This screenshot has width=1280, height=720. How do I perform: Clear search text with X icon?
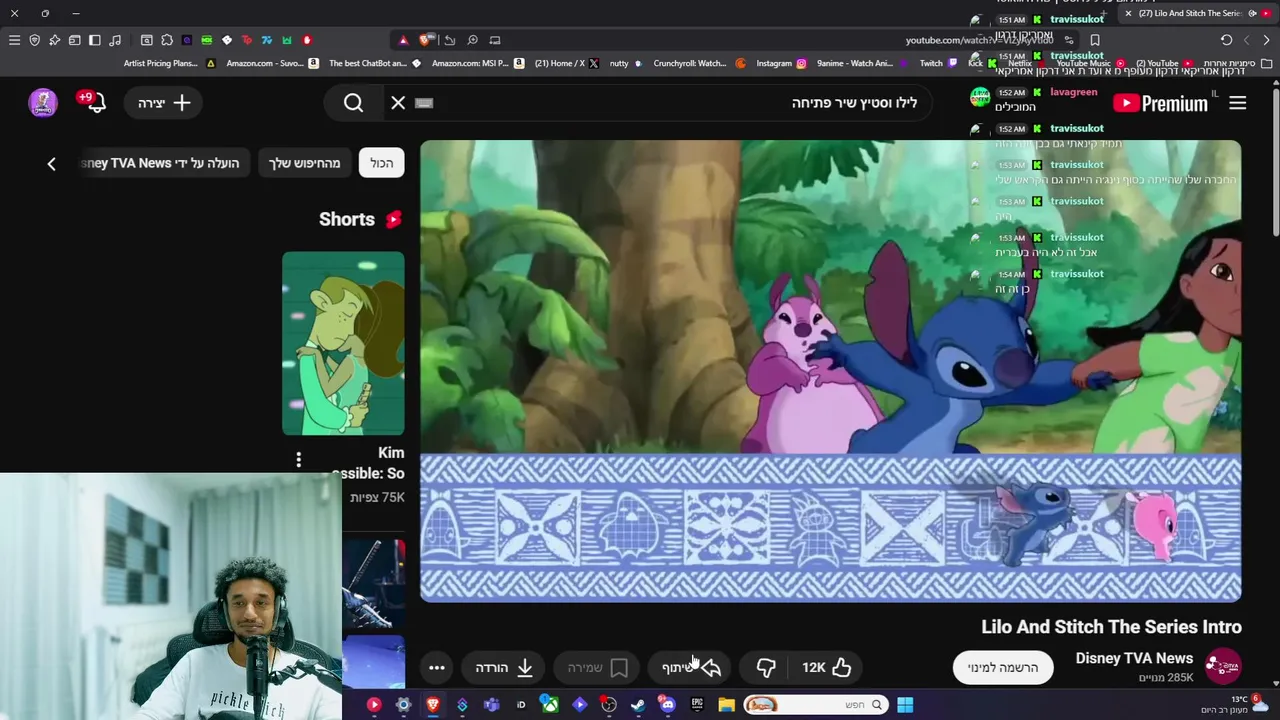coord(398,102)
